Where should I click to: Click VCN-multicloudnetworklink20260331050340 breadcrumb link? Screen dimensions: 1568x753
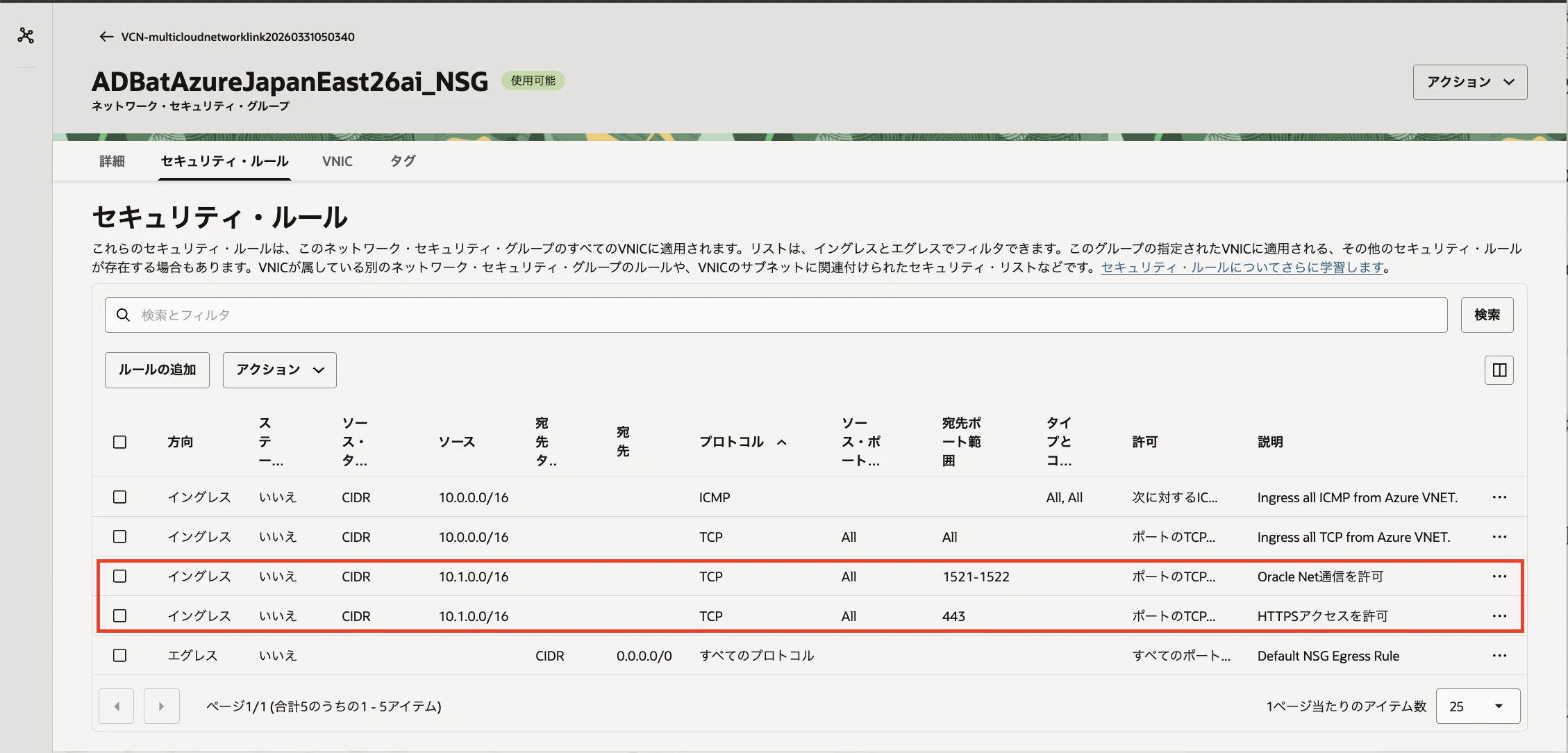[237, 37]
